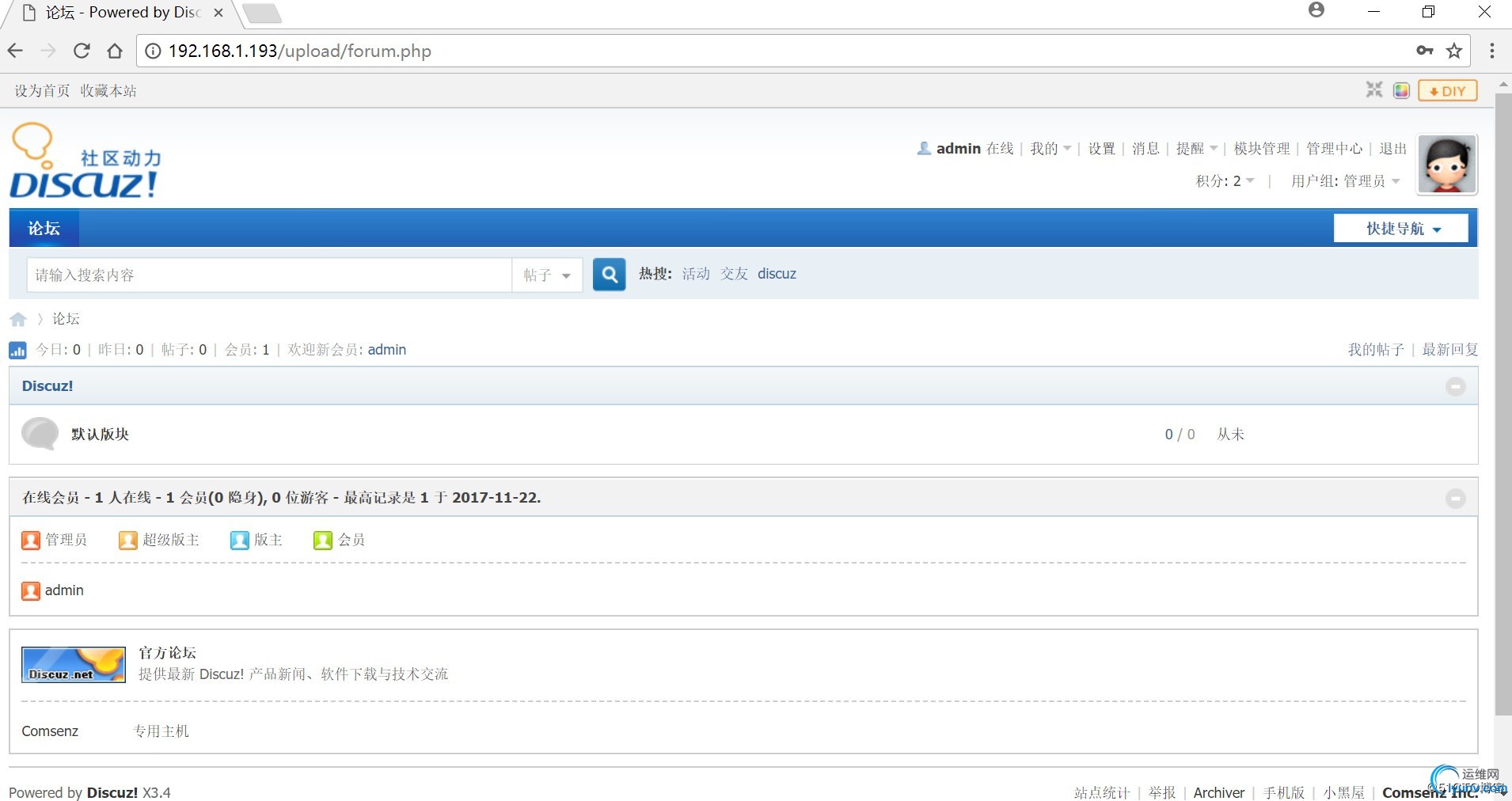Open 最新回复 link
The image size is (1512, 801).
(x=1449, y=350)
